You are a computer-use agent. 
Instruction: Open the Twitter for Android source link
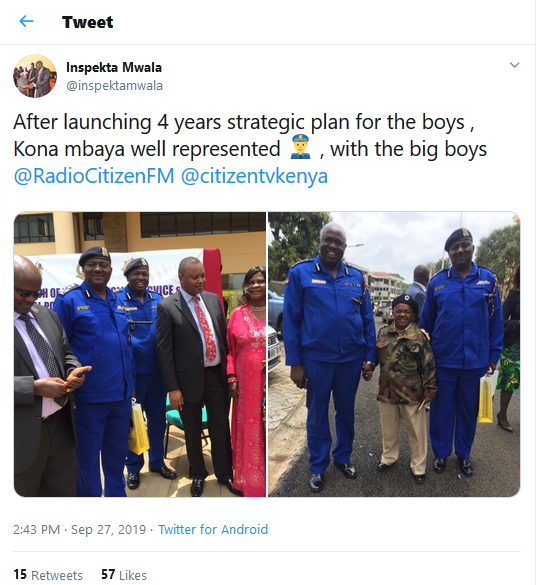[x=213, y=529]
